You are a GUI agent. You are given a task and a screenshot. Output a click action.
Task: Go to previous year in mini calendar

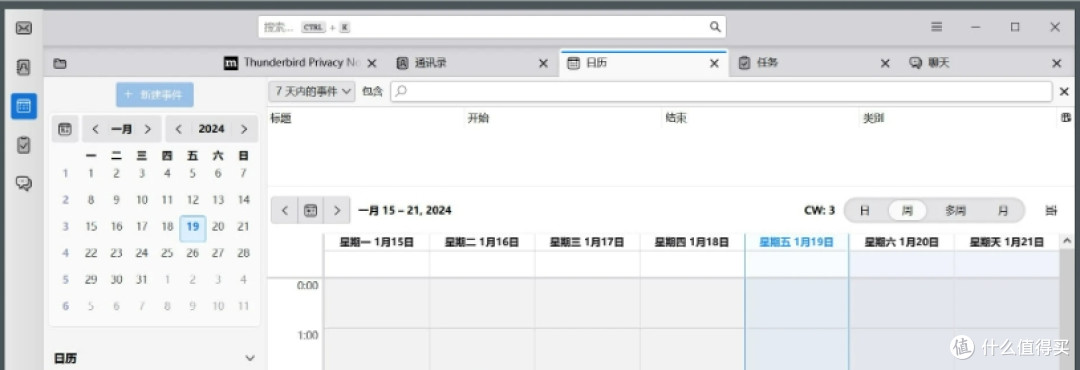click(178, 129)
